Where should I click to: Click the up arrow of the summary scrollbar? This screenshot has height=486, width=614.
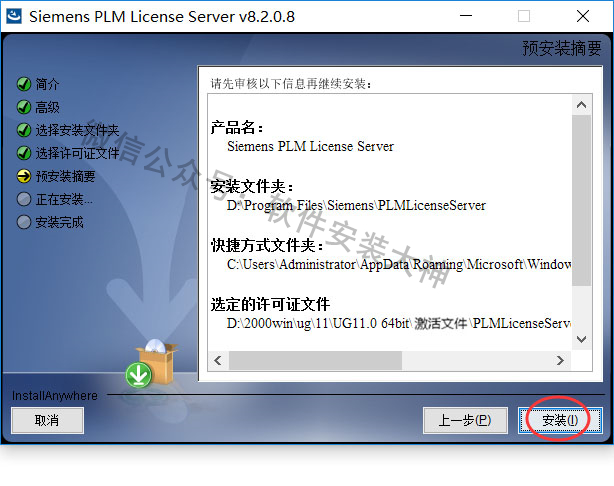click(581, 105)
